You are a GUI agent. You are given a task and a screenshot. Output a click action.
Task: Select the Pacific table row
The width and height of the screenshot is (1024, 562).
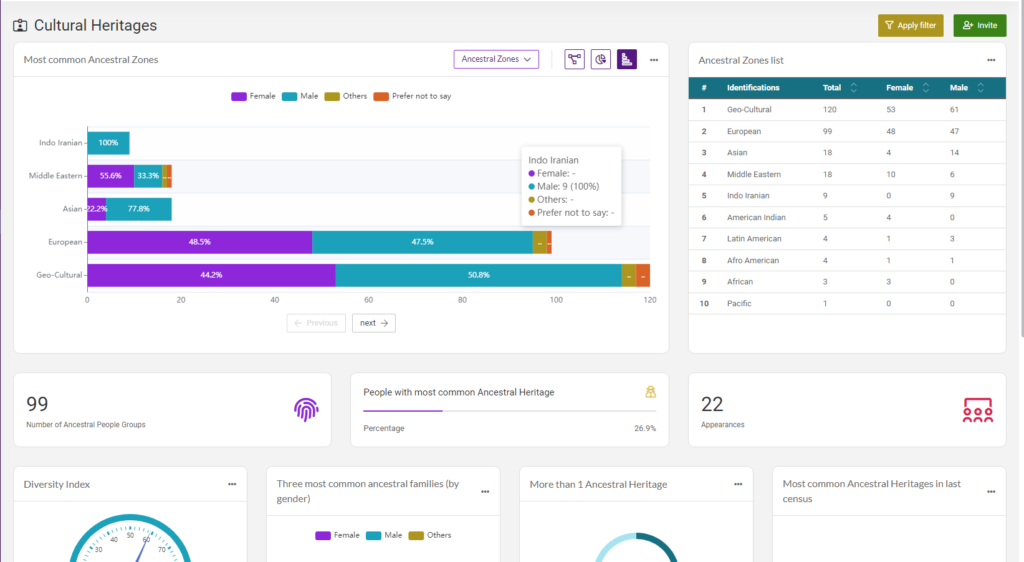847,304
